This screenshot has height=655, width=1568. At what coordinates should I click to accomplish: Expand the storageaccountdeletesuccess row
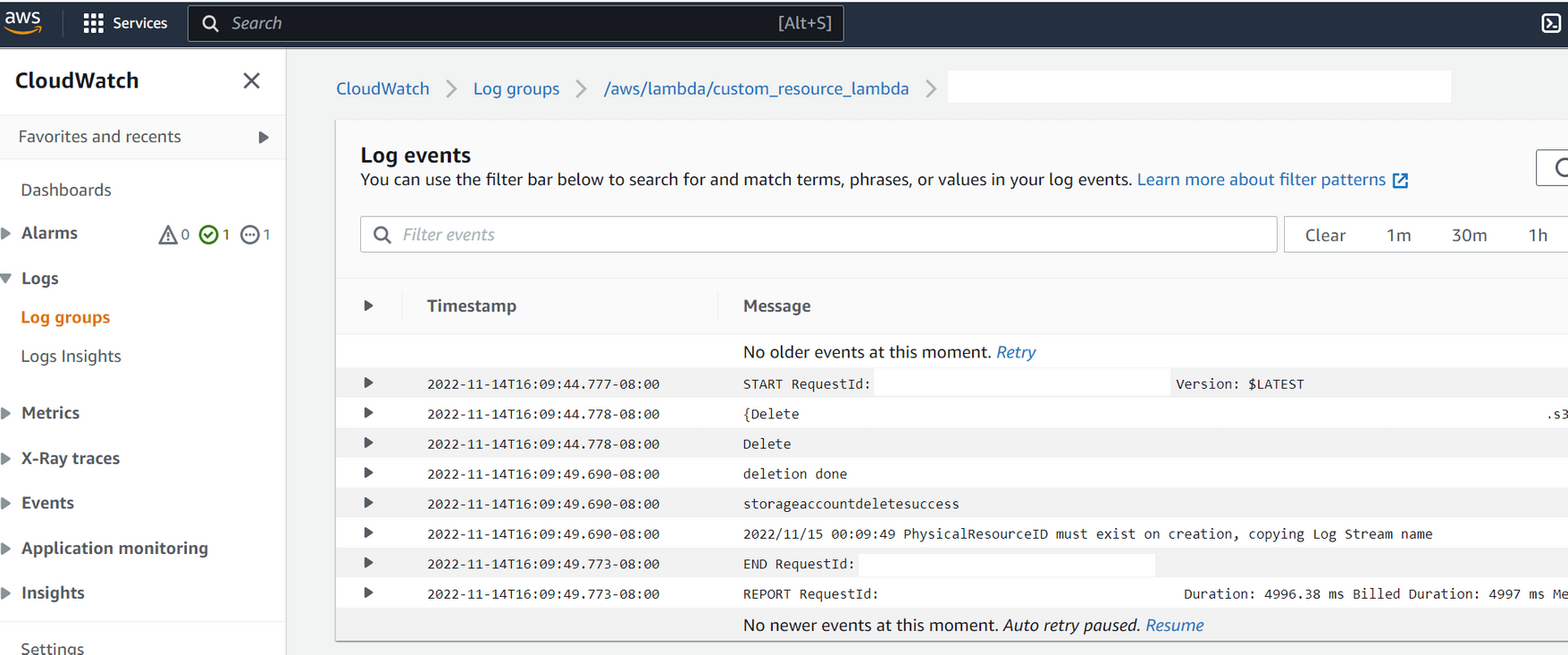tap(368, 502)
